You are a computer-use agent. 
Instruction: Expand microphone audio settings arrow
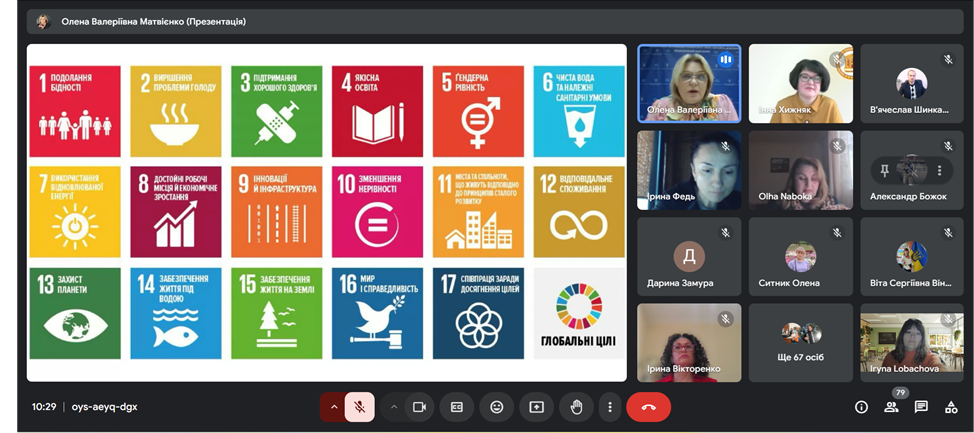coord(334,407)
